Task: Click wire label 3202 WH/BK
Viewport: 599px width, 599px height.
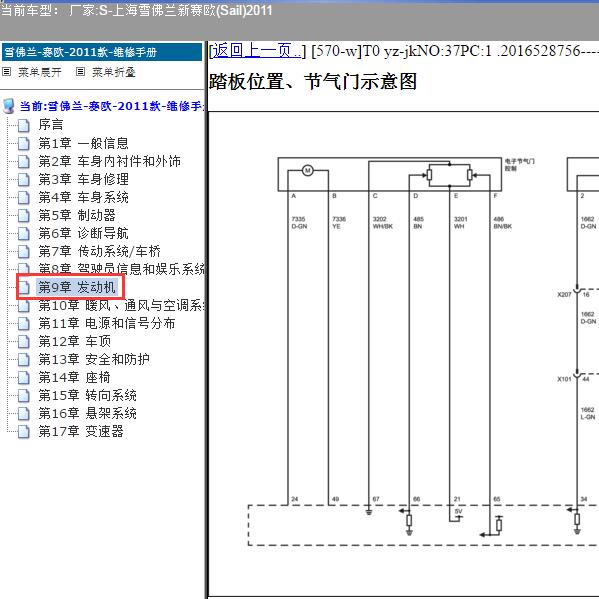Action: pyautogui.click(x=382, y=223)
